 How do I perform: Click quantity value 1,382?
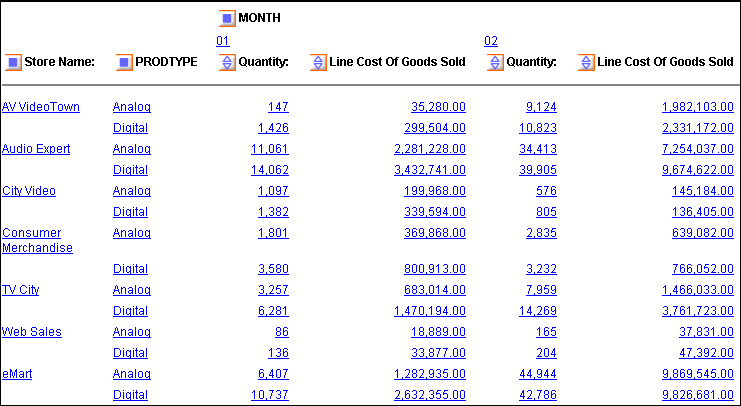pyautogui.click(x=273, y=212)
